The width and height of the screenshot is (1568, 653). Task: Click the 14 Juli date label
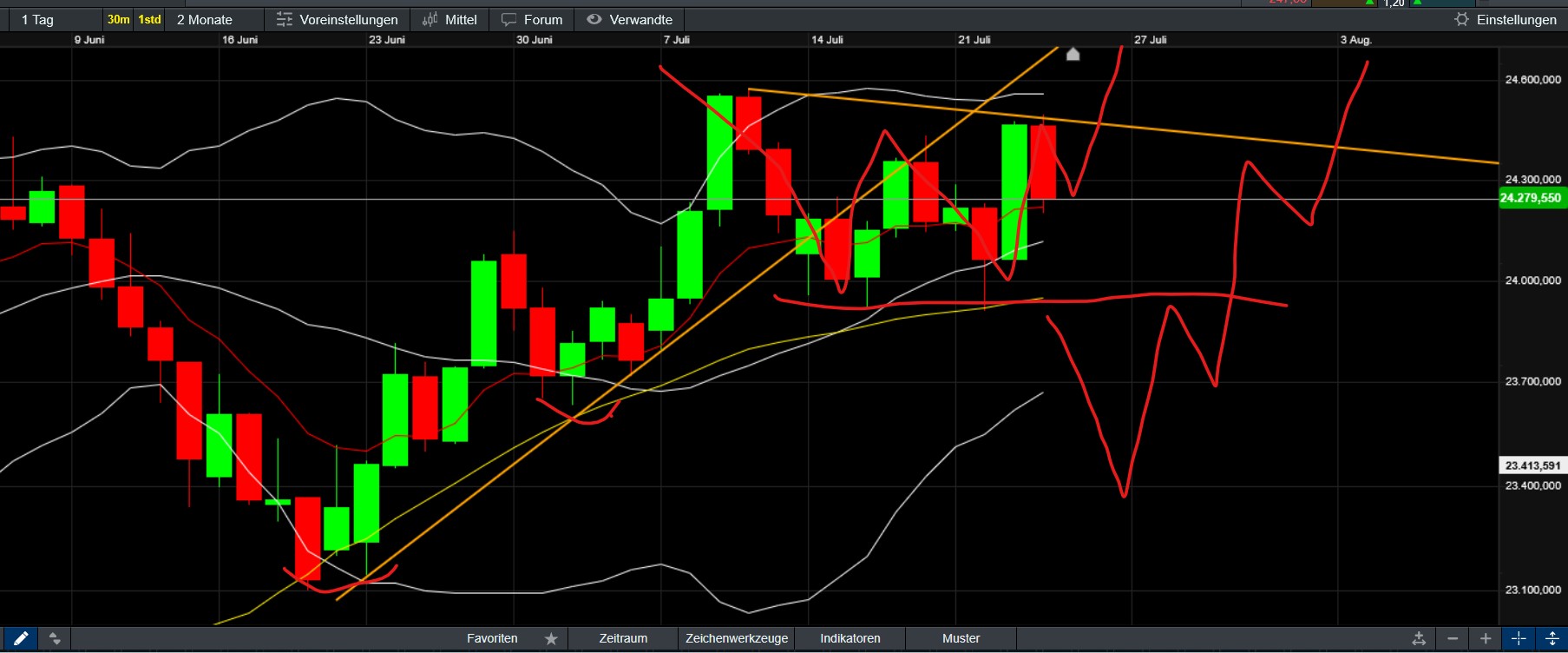coord(827,40)
